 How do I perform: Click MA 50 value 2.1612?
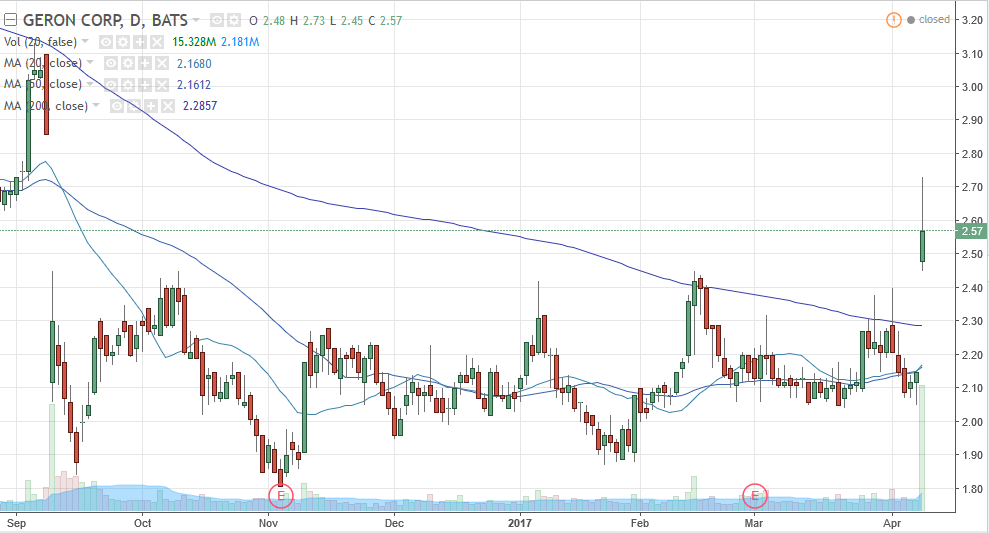click(194, 85)
